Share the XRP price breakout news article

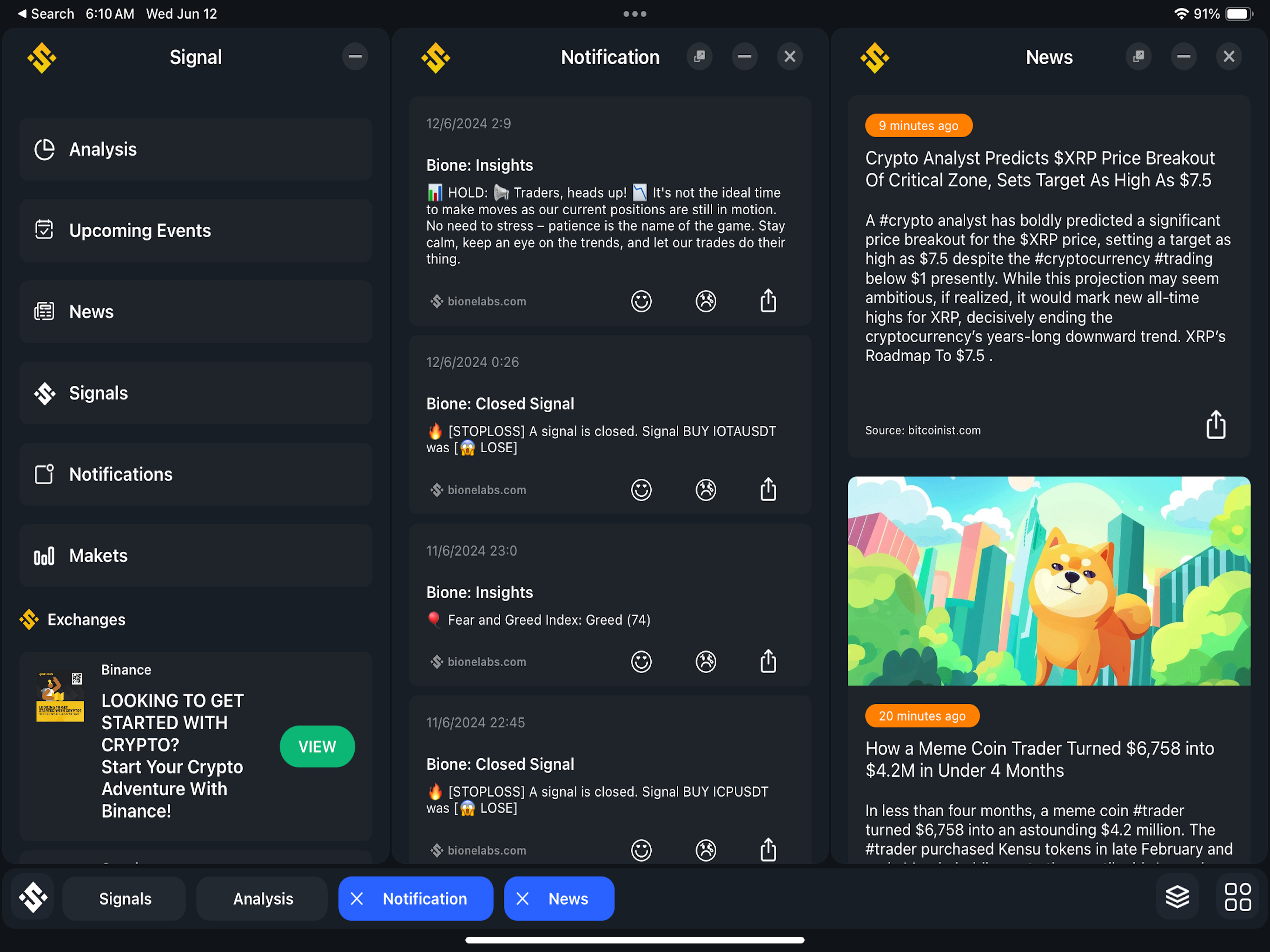1215,424
